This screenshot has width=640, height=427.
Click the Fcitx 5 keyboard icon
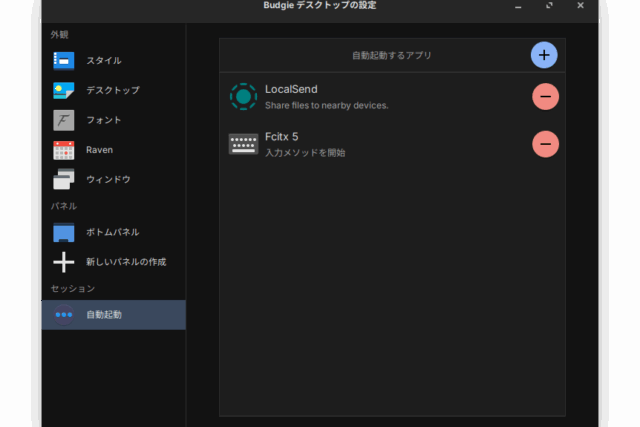click(x=243, y=144)
